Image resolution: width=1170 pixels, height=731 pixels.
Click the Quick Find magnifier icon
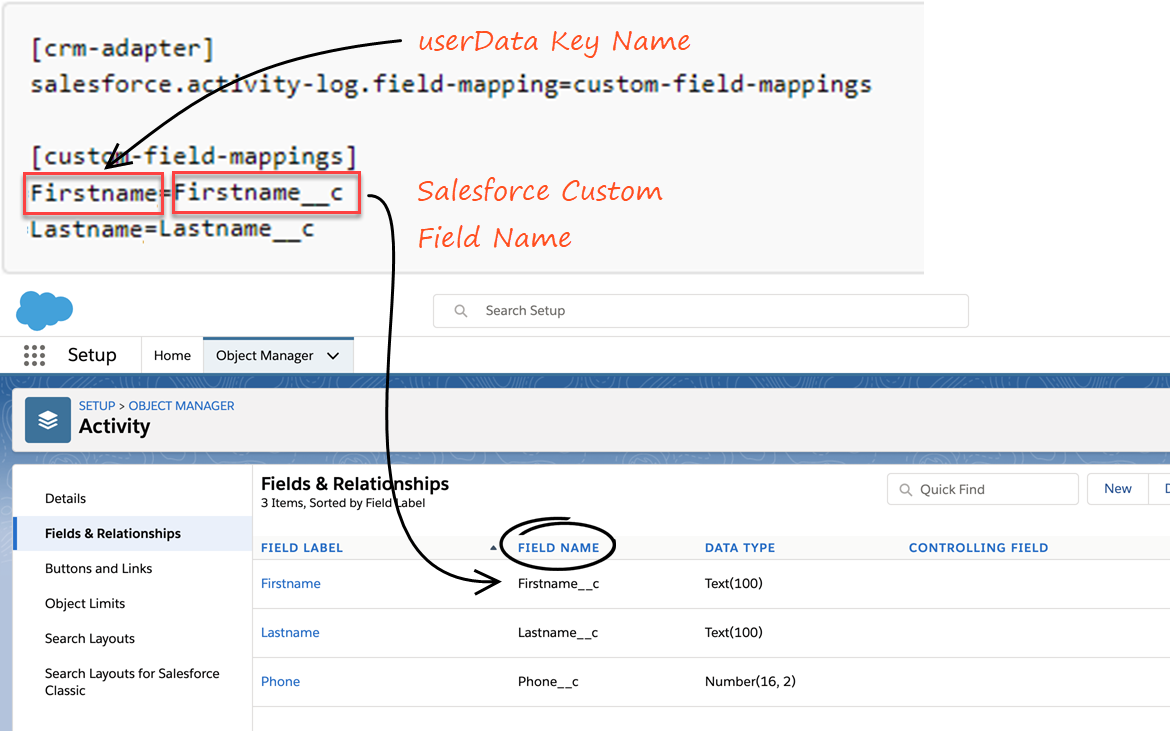point(906,490)
